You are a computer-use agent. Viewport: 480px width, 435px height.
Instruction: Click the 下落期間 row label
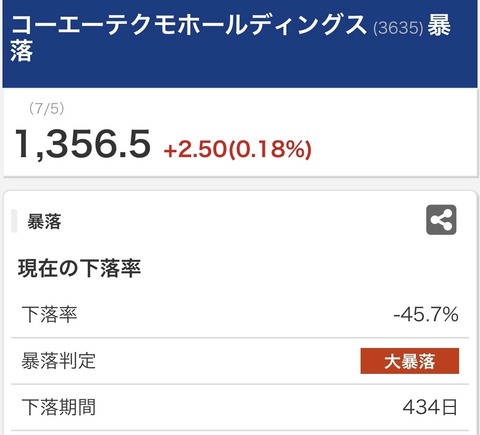tap(59, 407)
